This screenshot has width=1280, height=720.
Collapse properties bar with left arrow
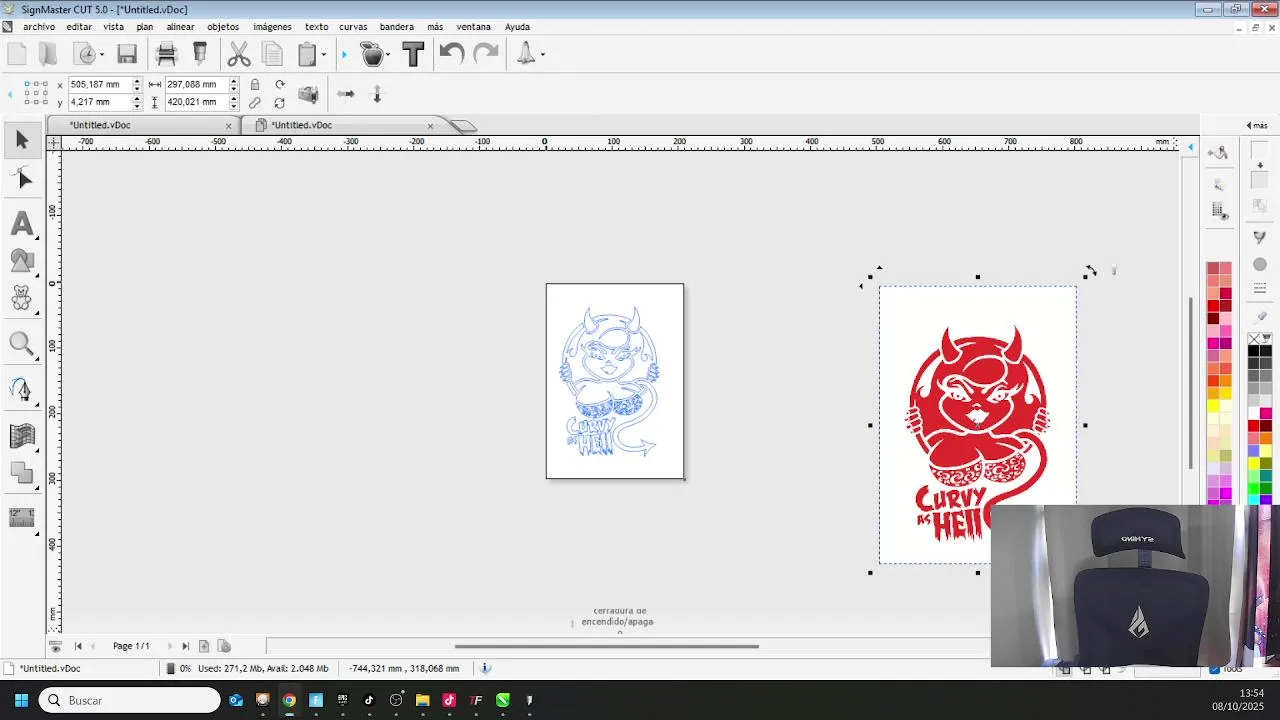10,94
